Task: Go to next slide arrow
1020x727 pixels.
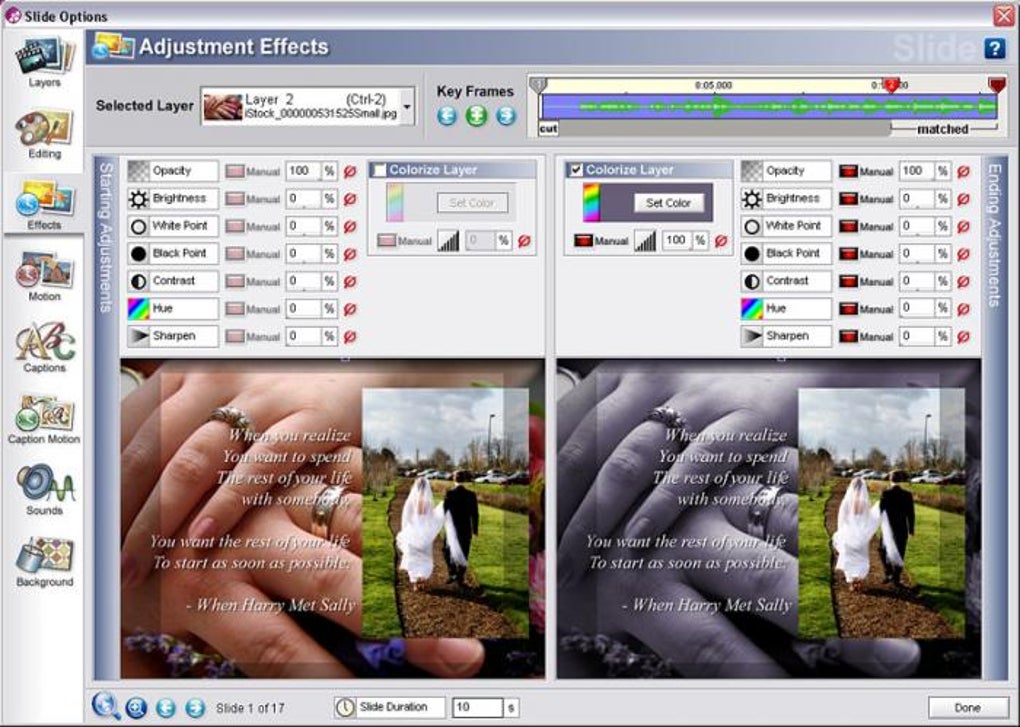Action: (x=195, y=707)
